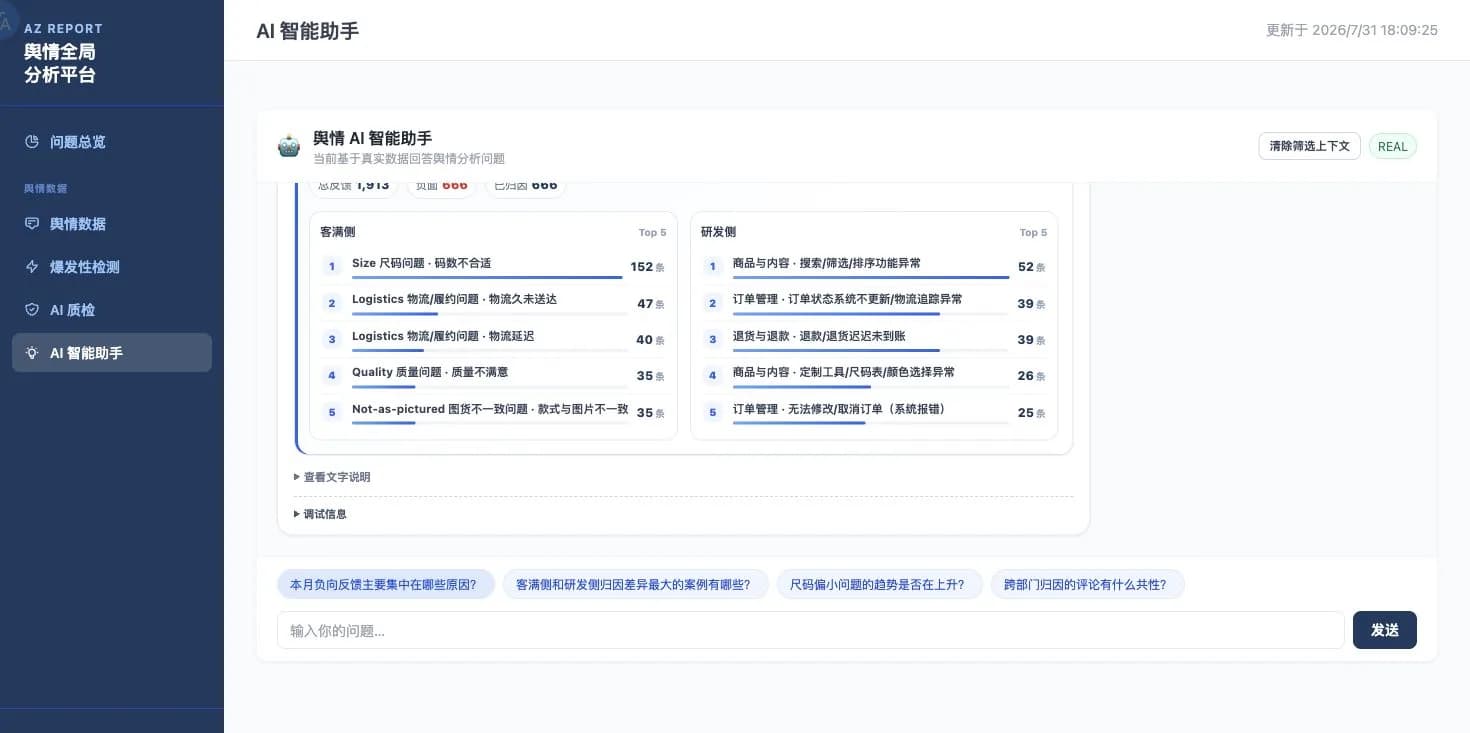Click the 客满侧 panel heading
Viewport: 1470px width, 733px height.
(x=338, y=232)
